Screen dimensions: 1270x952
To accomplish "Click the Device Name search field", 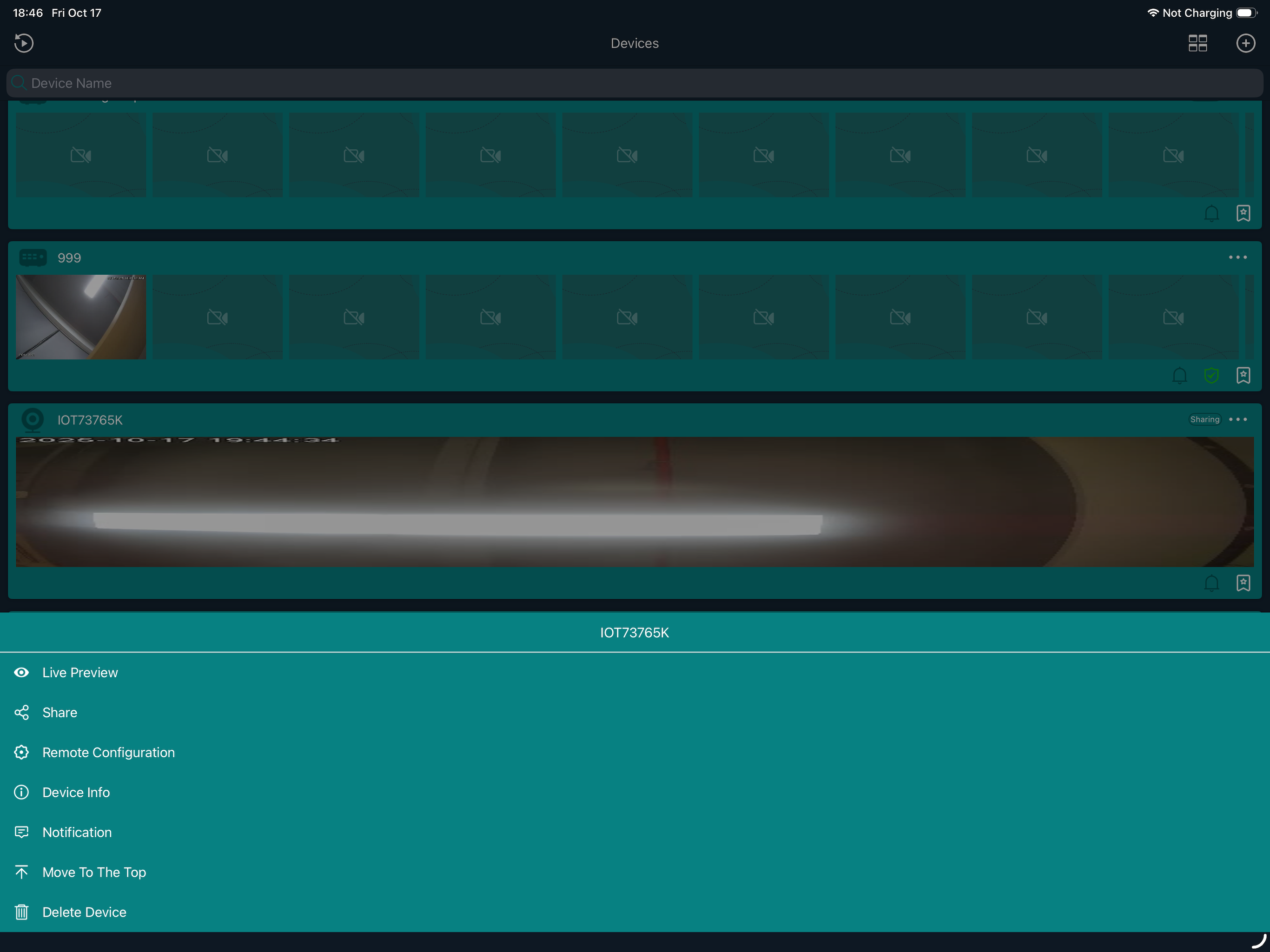I will point(635,83).
